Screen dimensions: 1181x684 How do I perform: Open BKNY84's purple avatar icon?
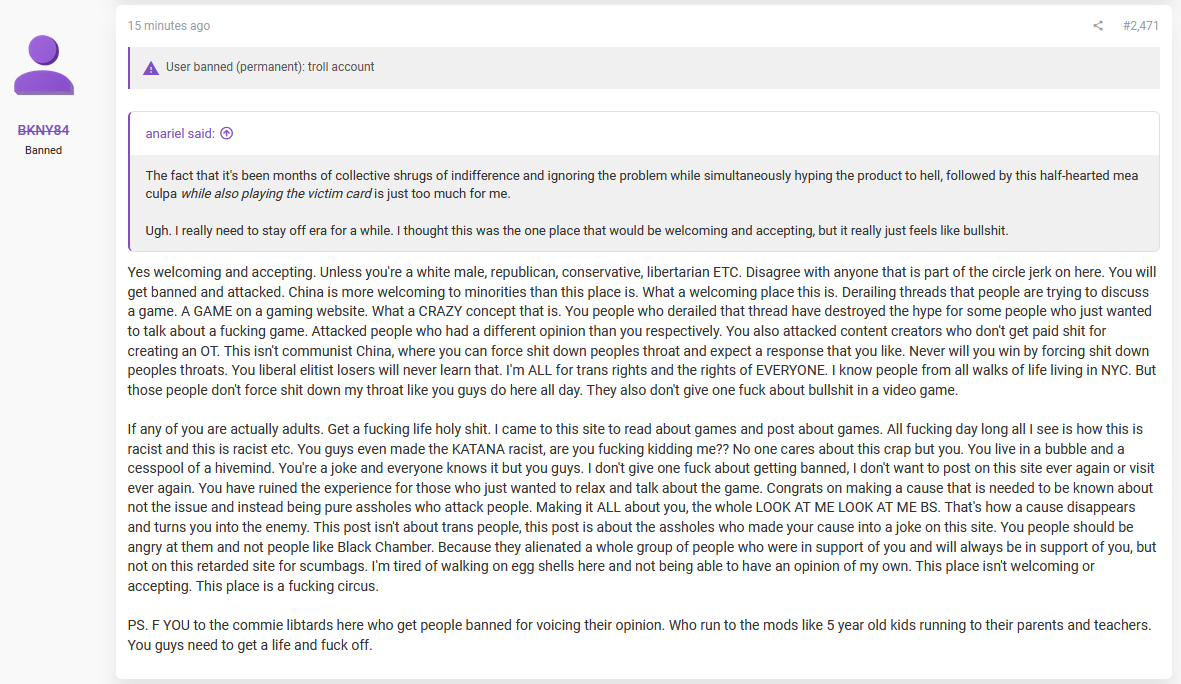click(x=44, y=65)
